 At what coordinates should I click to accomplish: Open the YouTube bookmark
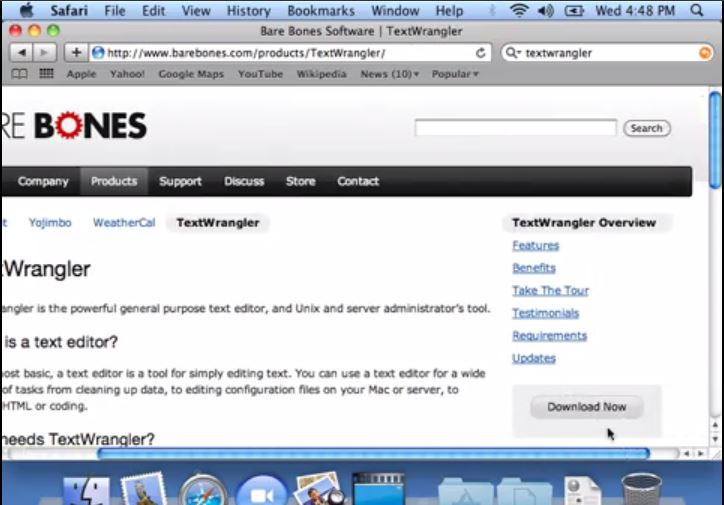[260, 74]
